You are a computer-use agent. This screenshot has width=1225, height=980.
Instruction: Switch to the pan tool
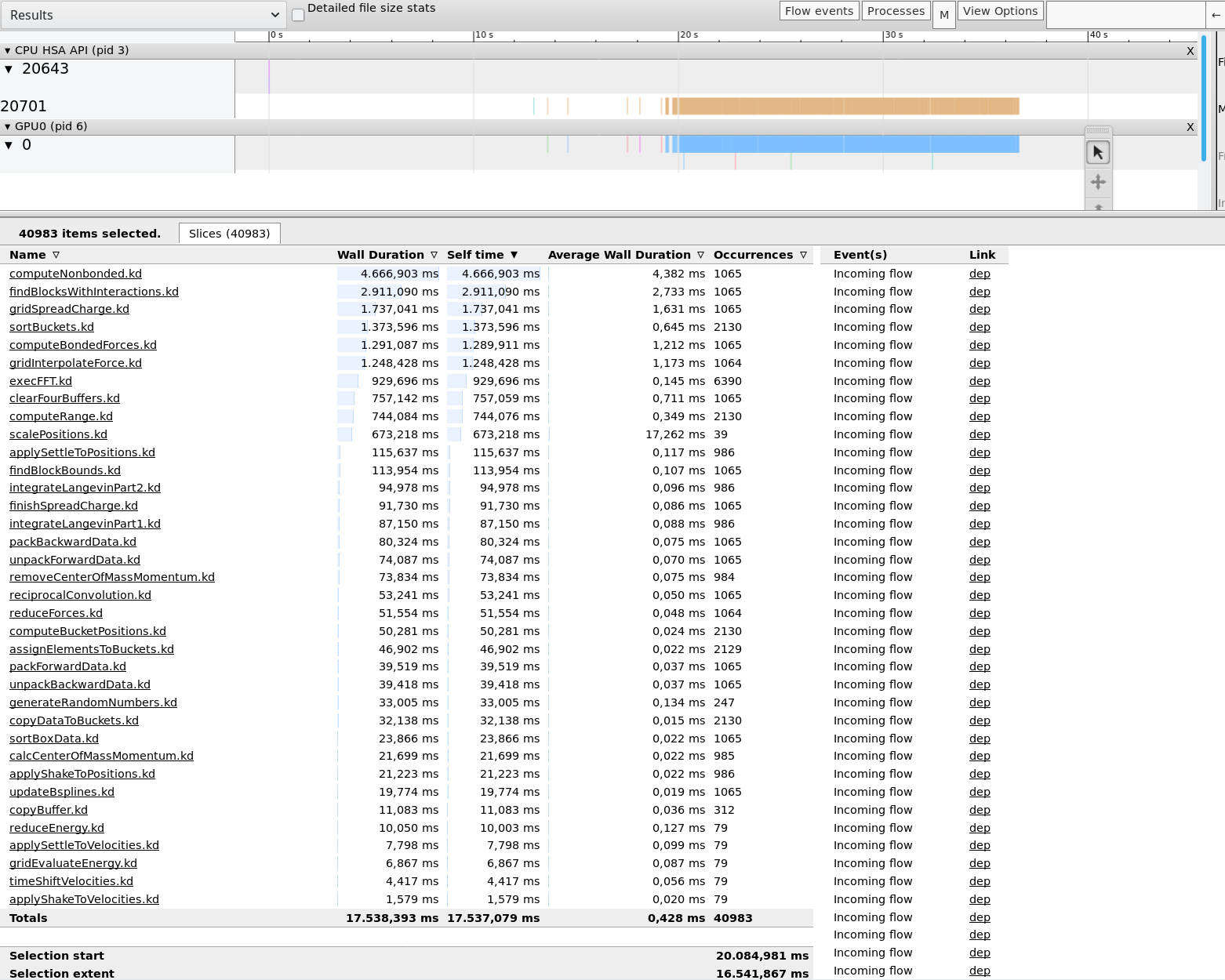tap(1098, 182)
